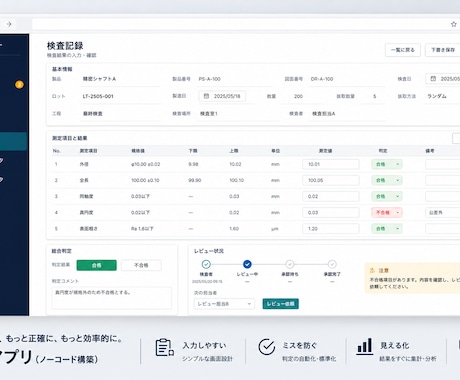This screenshot has height=380, width=460.
Task: Click measured value field showing 100.05
Action: click(x=331, y=180)
